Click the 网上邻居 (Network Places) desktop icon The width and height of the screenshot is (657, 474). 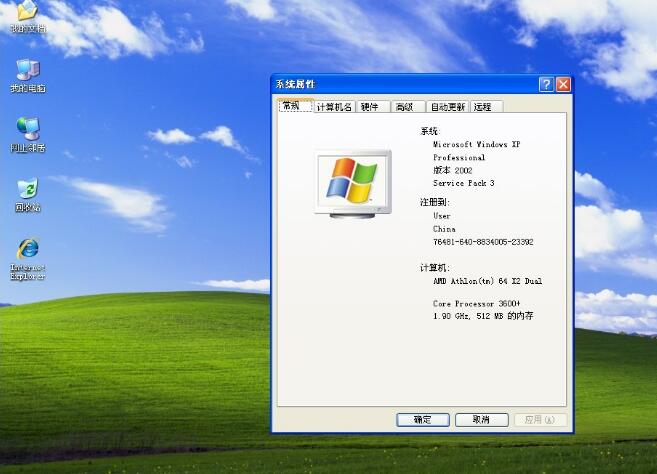pyautogui.click(x=27, y=131)
